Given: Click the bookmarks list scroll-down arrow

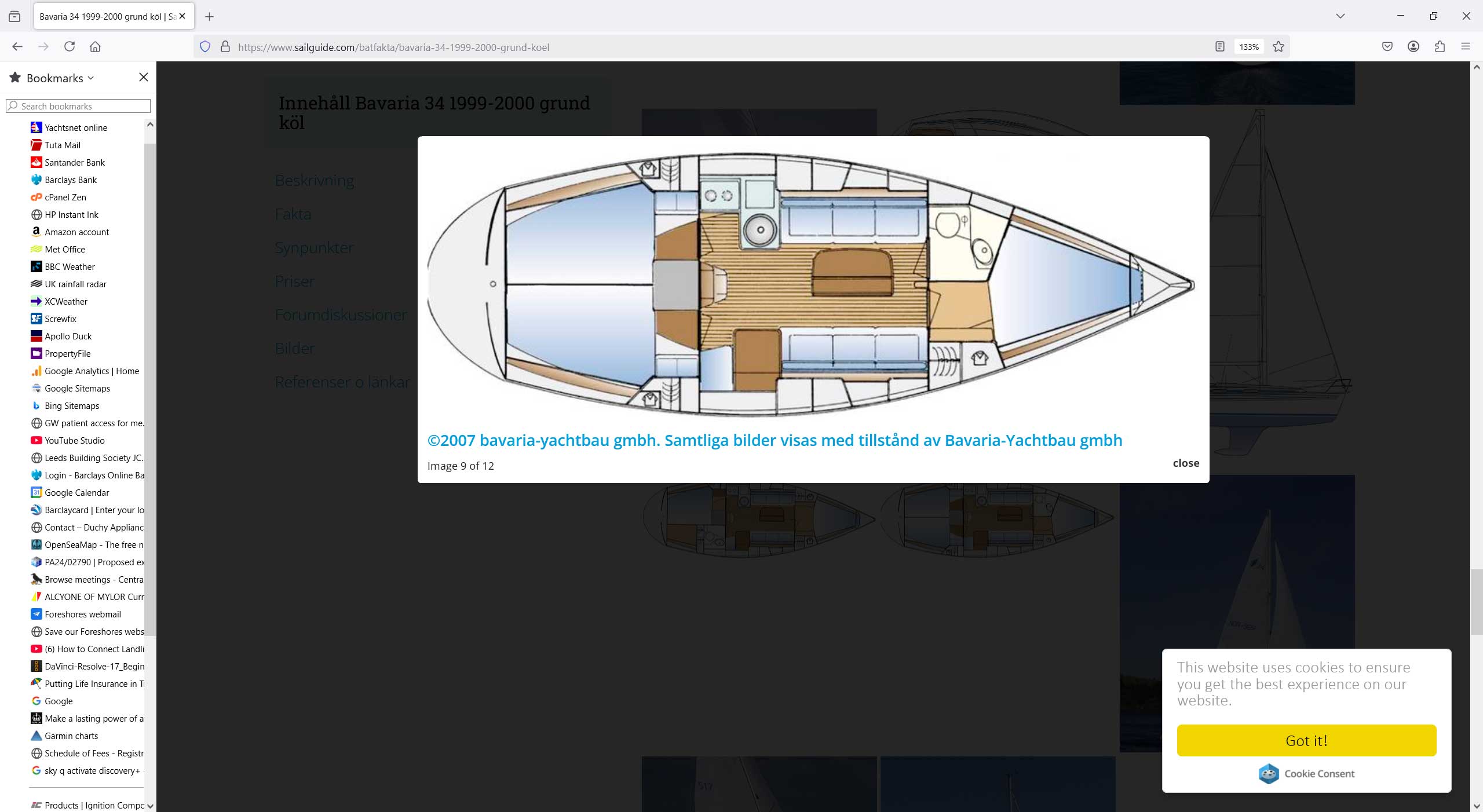Looking at the screenshot, I should [150, 806].
